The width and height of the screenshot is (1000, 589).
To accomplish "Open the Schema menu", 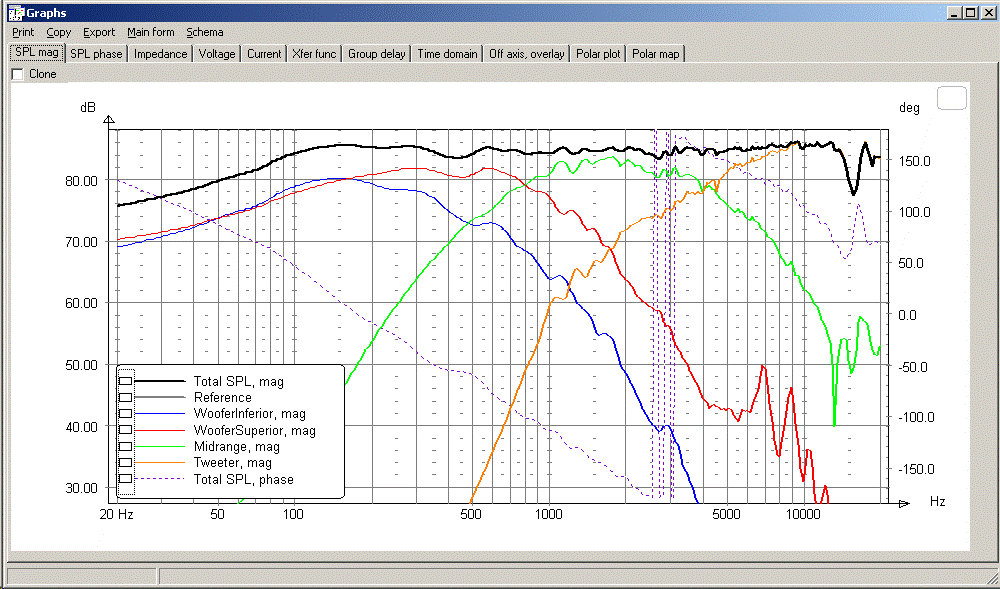I will 205,32.
